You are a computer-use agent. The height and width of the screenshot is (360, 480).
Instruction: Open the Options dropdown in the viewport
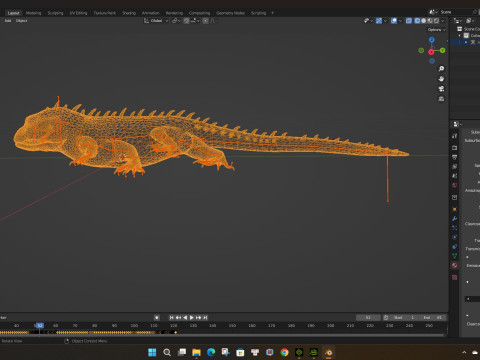[436, 30]
